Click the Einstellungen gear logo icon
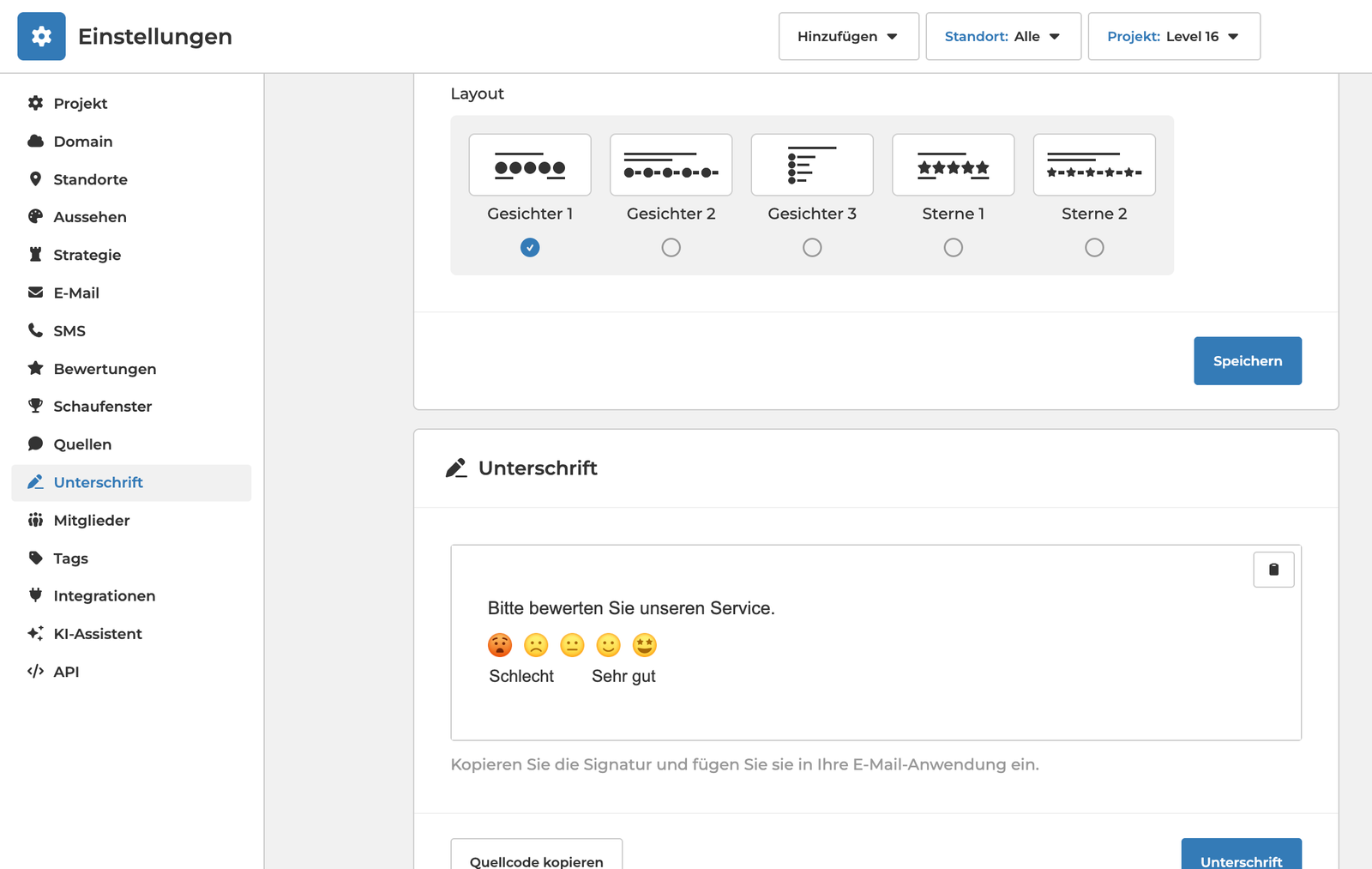Image resolution: width=1372 pixels, height=869 pixels. pyautogui.click(x=41, y=36)
